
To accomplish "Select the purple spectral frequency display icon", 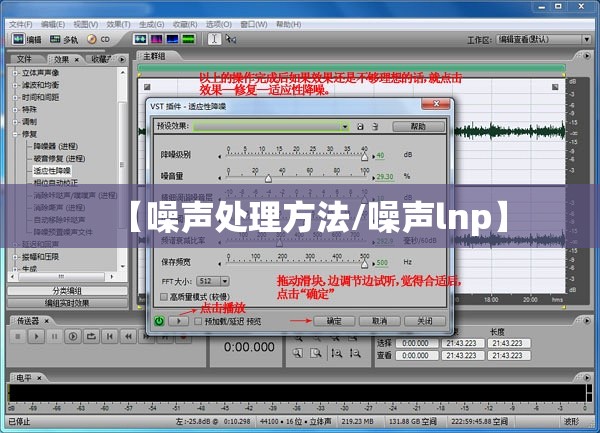I will click(157, 39).
